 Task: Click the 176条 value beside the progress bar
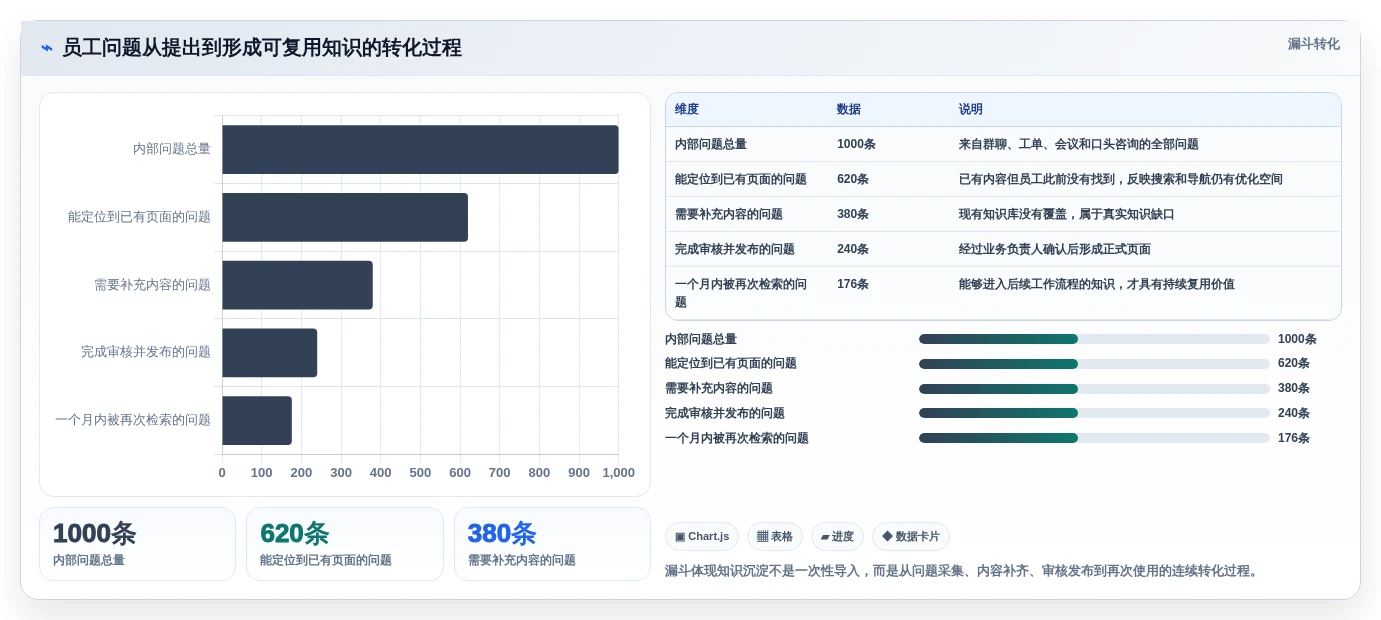click(1294, 438)
